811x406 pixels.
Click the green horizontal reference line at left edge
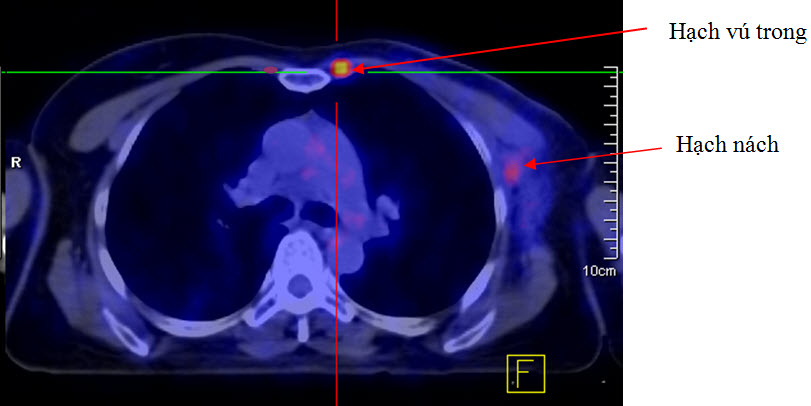pyautogui.click(x=20, y=72)
